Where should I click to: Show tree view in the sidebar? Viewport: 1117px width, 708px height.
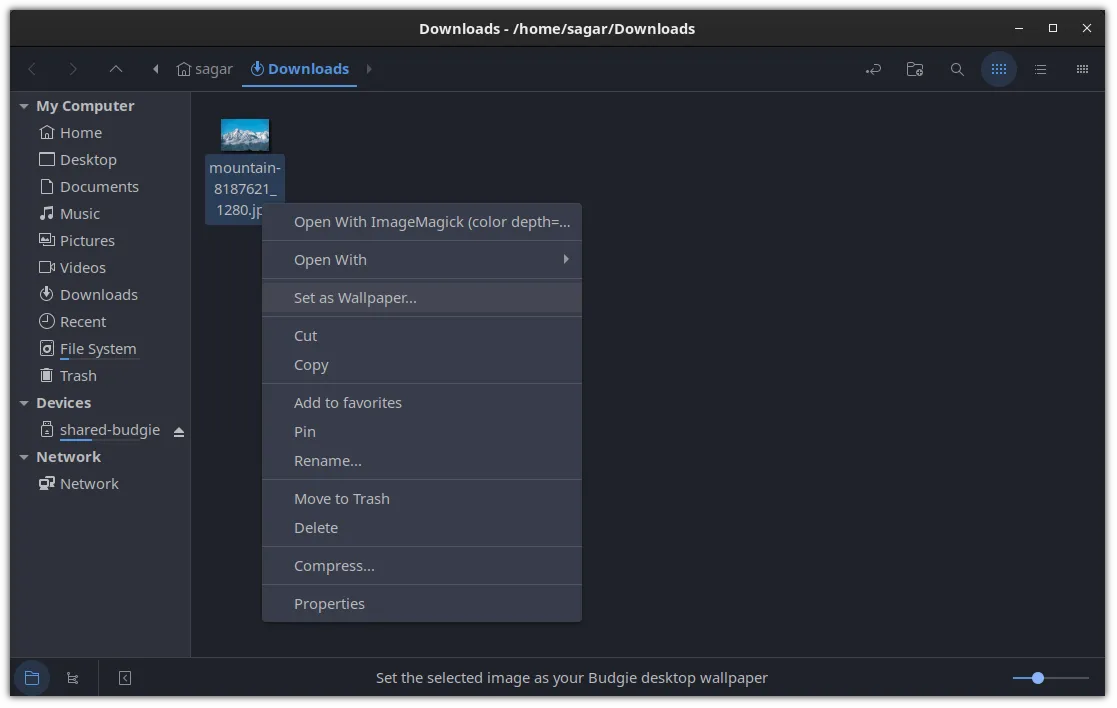pos(73,678)
